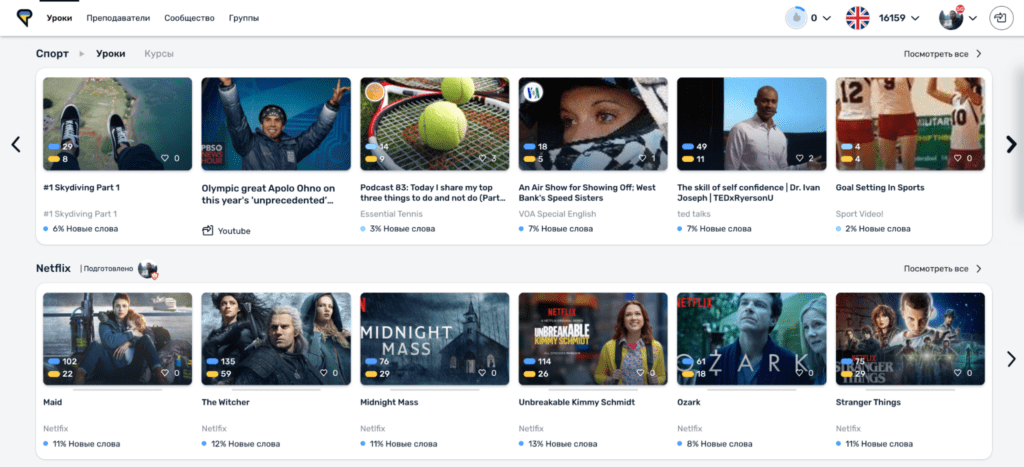
Task: Click the British flag language icon
Action: pos(858,18)
